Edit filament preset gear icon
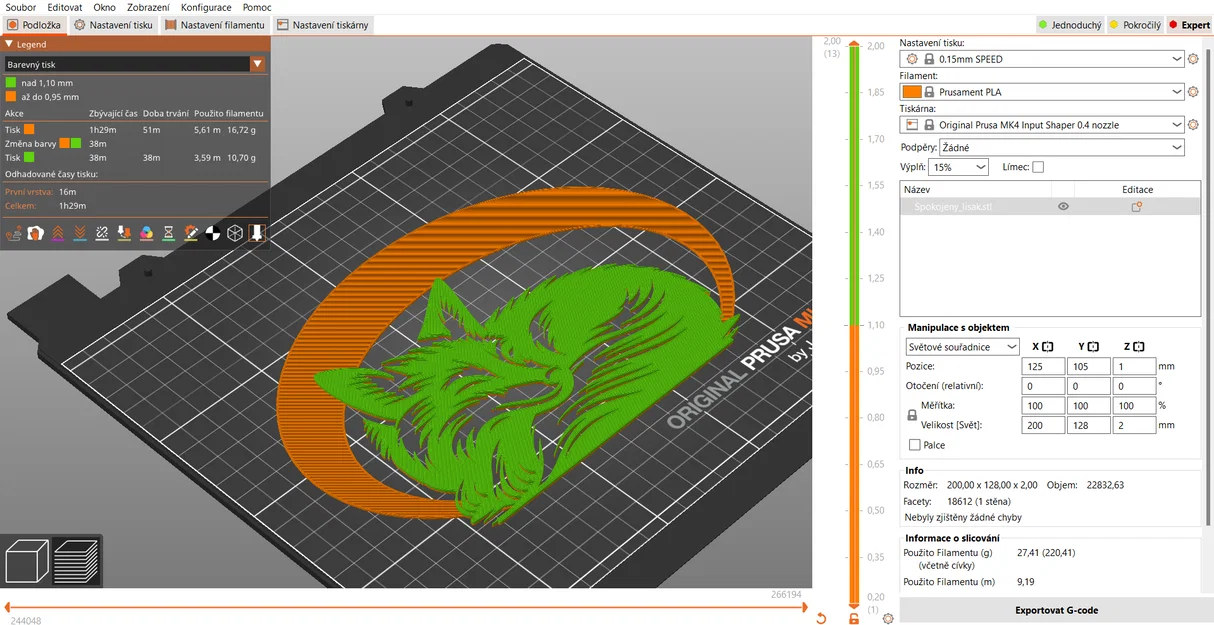The image size is (1214, 625). tap(1193, 92)
